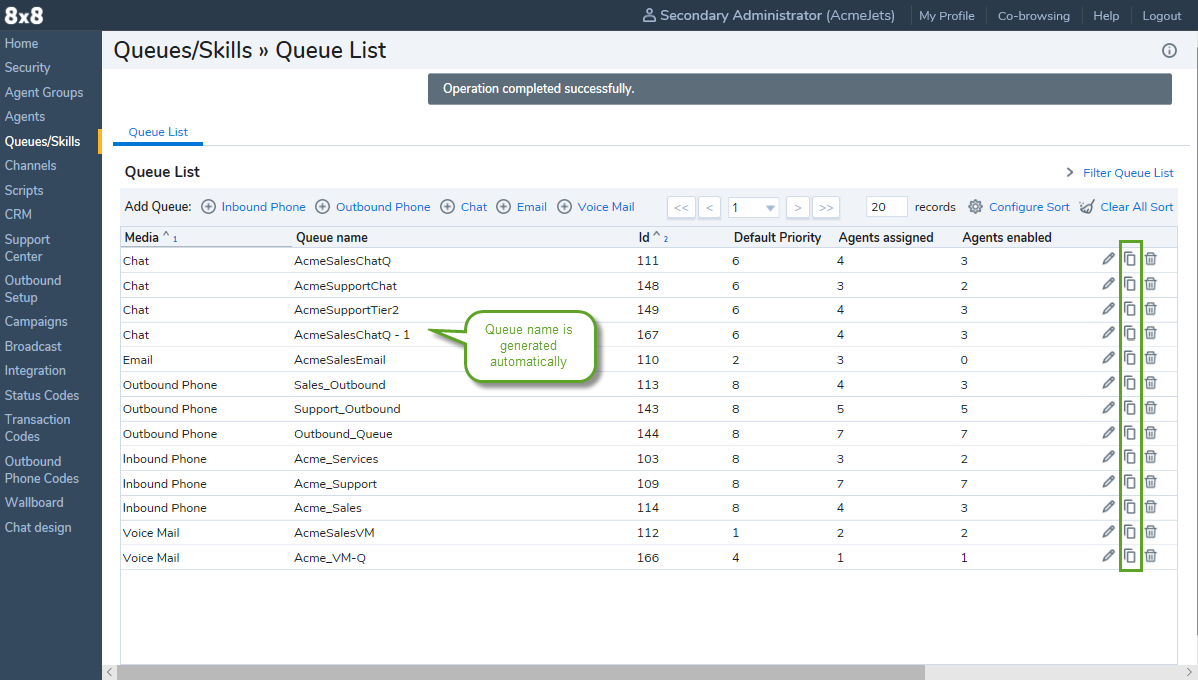Copy the AcmeSupportChat queue
Image resolution: width=1198 pixels, height=680 pixels.
[x=1129, y=284]
